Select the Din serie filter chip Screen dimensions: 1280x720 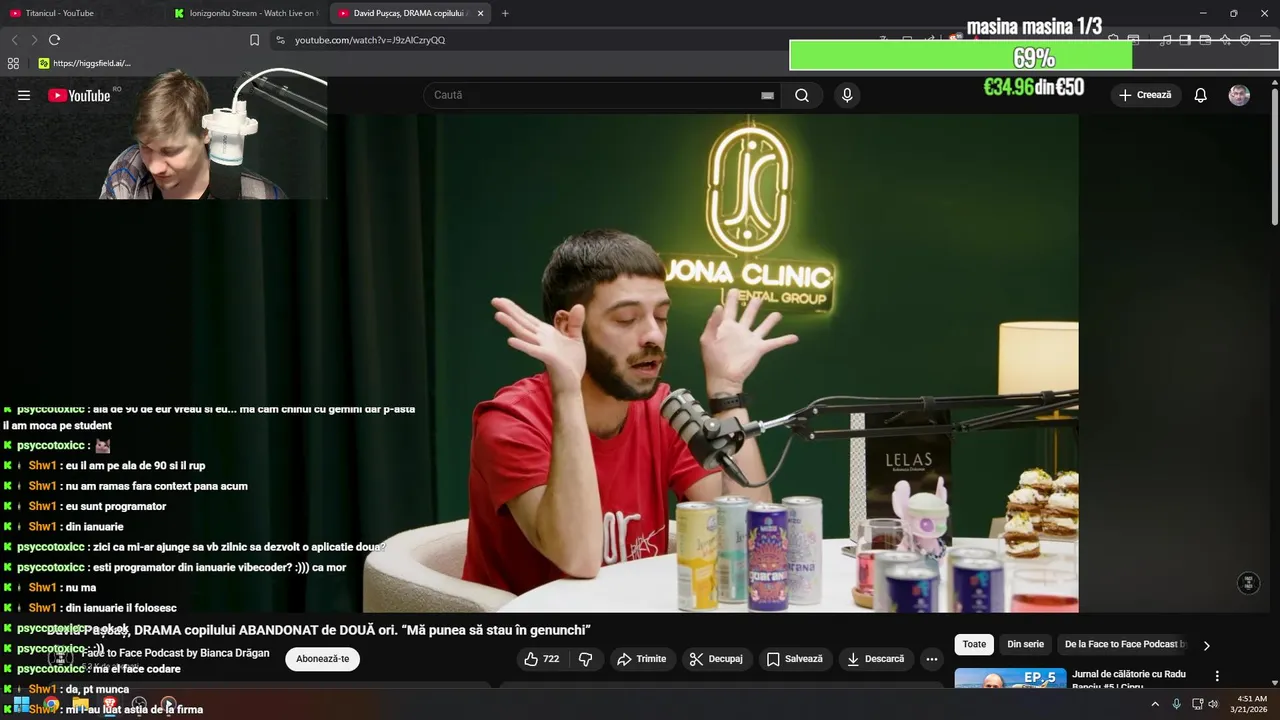(1025, 644)
